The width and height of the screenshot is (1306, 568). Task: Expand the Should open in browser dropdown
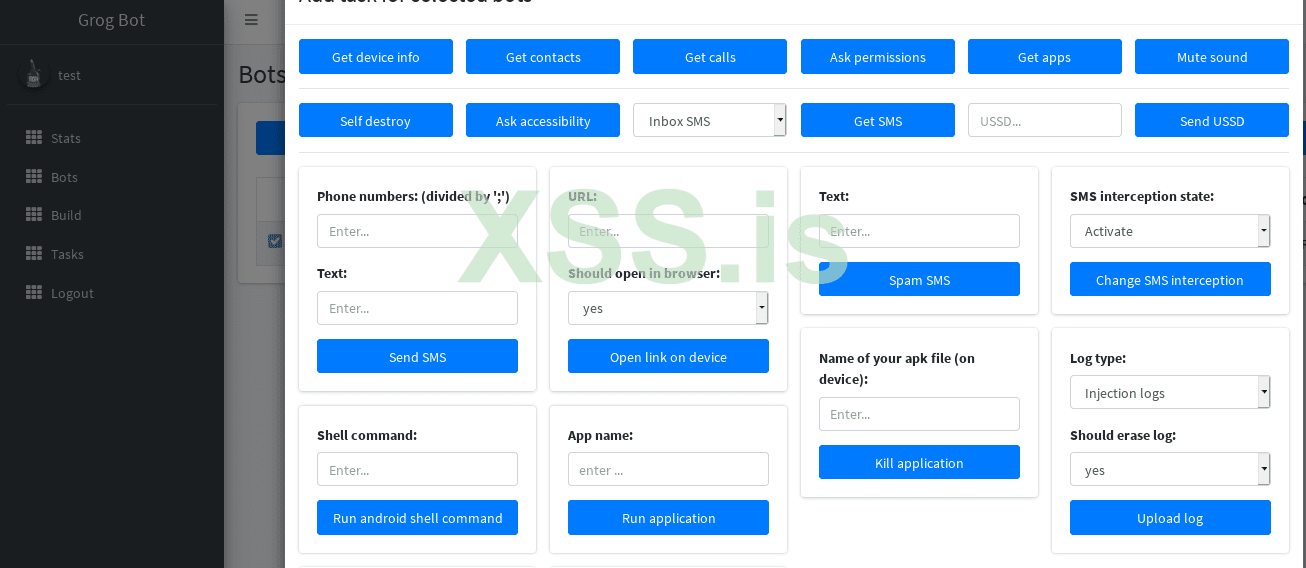(668, 308)
